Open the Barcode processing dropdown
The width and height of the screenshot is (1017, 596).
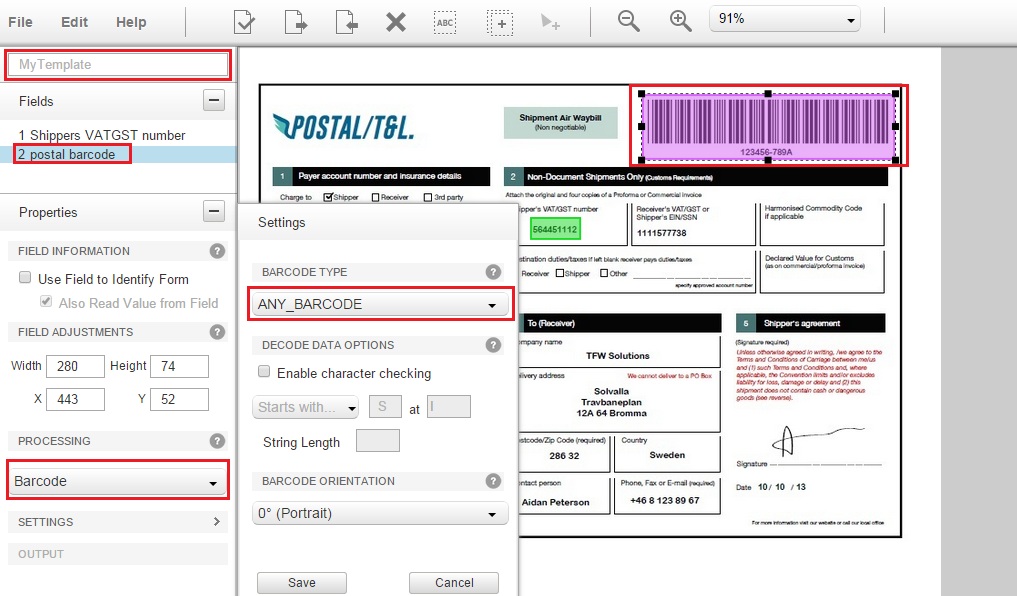[117, 481]
